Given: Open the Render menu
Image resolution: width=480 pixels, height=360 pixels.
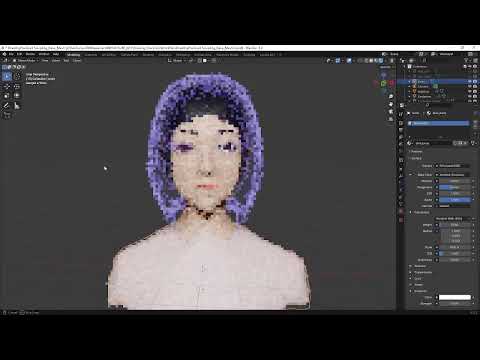Looking at the screenshot, I should coord(30,54).
